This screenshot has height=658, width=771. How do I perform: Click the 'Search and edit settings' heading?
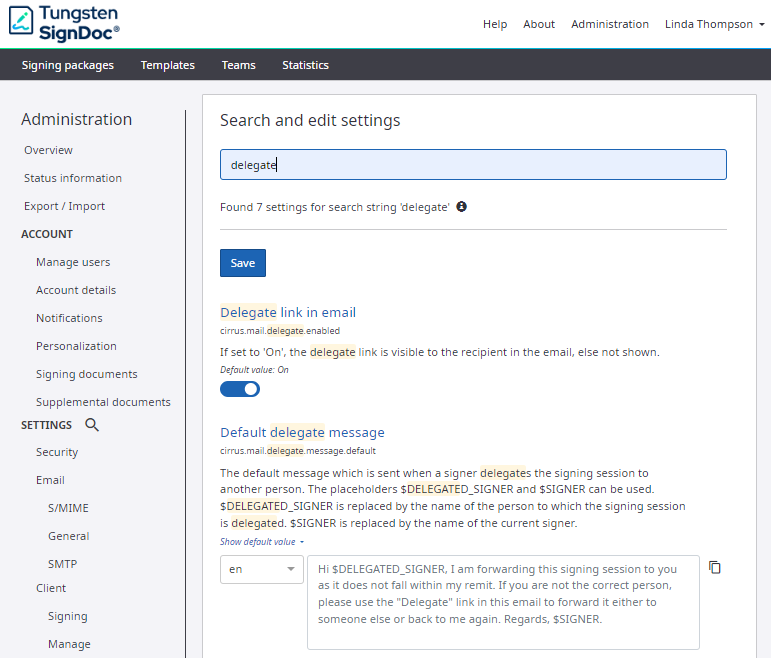click(x=310, y=120)
